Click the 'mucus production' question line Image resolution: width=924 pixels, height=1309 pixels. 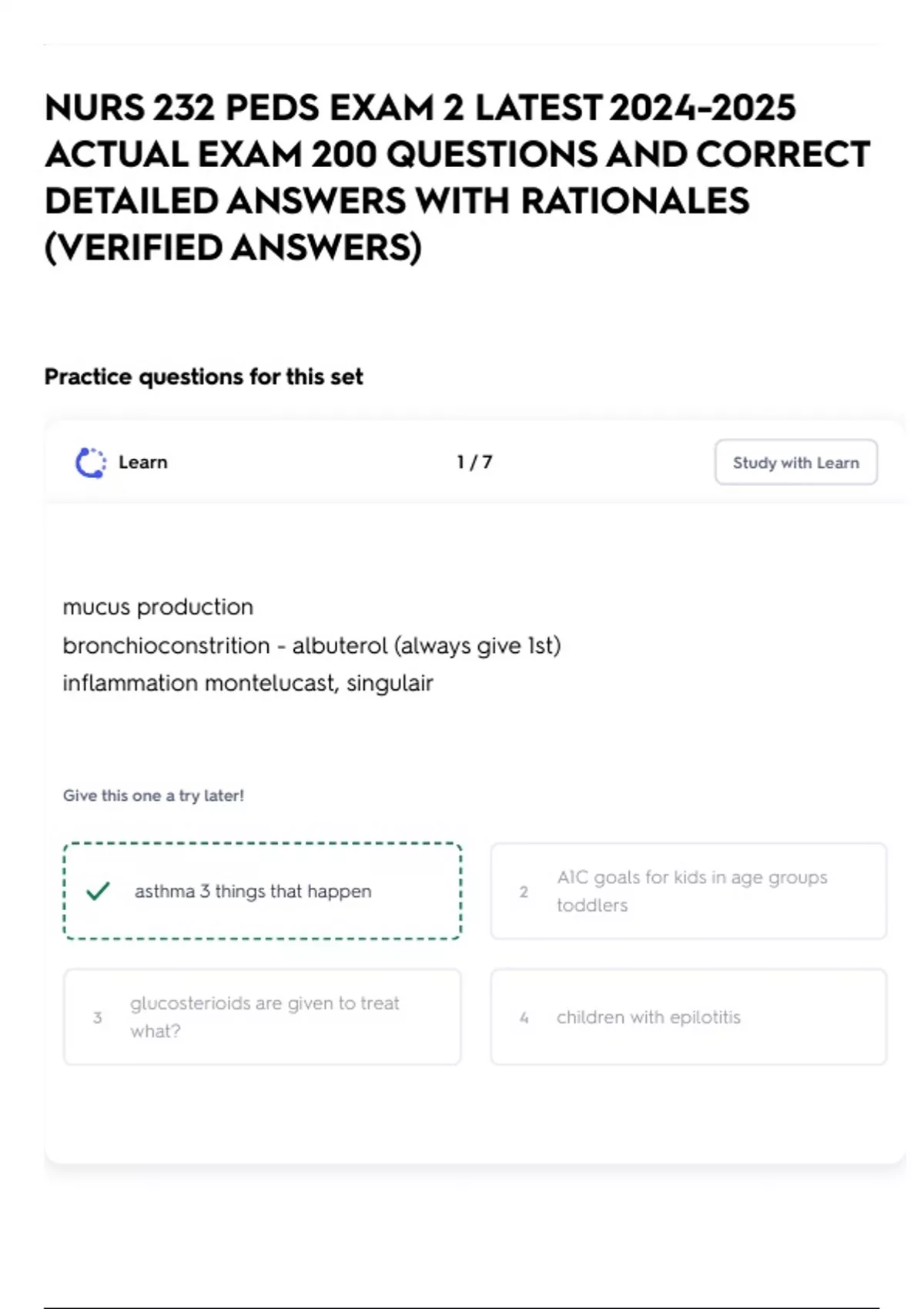click(158, 607)
